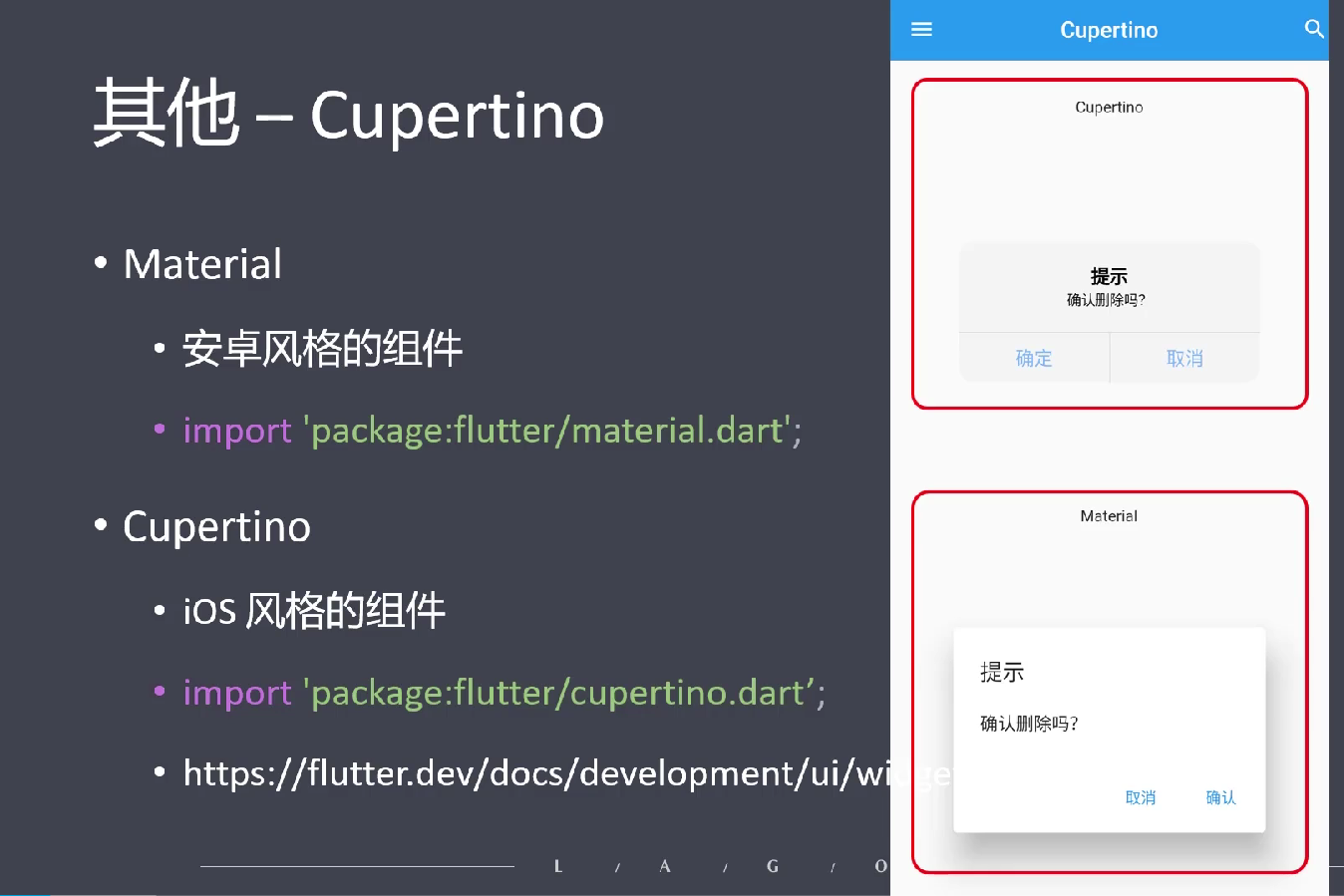Click 确认删除吗? message in Material dialog

[1029, 724]
